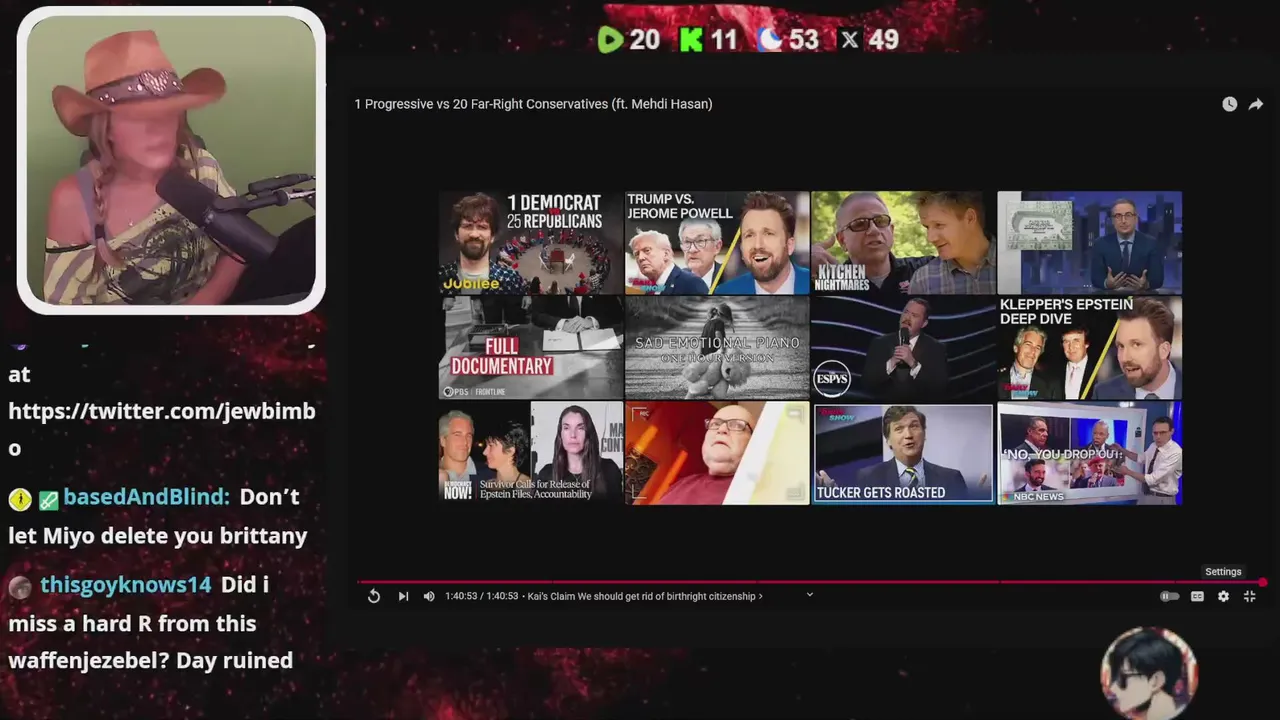Viewport: 1280px width, 720px height.
Task: Open 1 Democrat 25 Republicans Jubilee thumbnail
Action: pos(531,243)
